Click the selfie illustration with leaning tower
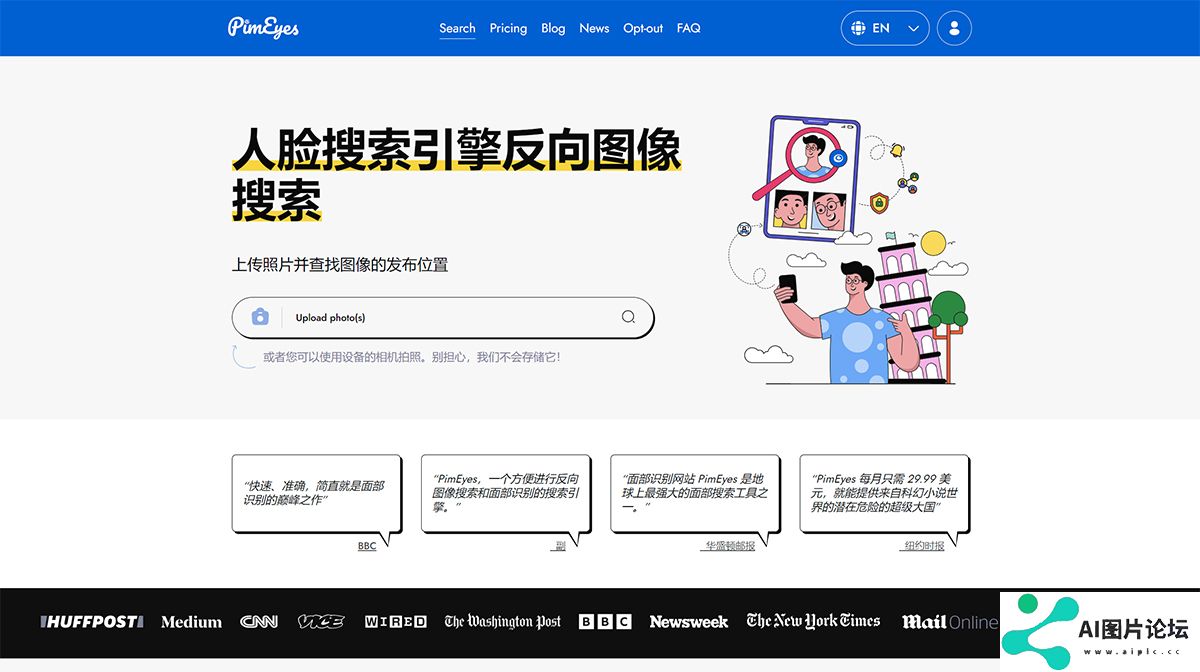This screenshot has width=1200, height=672. pos(848,250)
